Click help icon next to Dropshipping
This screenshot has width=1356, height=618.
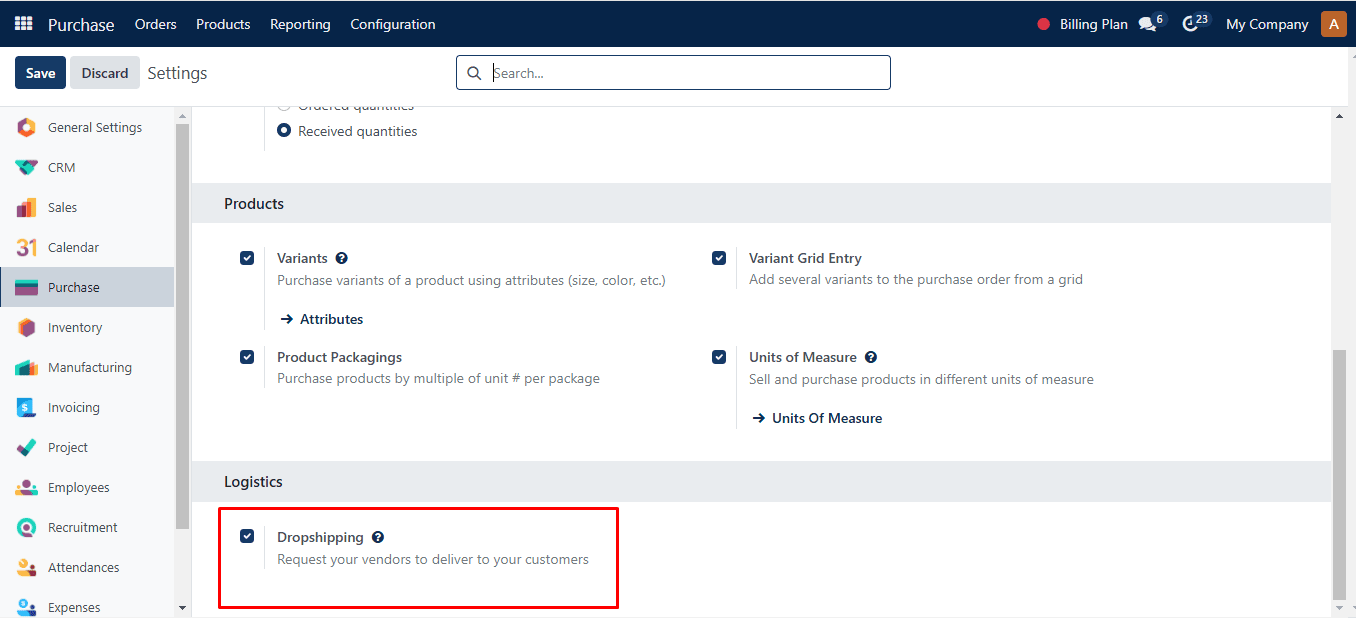(378, 537)
